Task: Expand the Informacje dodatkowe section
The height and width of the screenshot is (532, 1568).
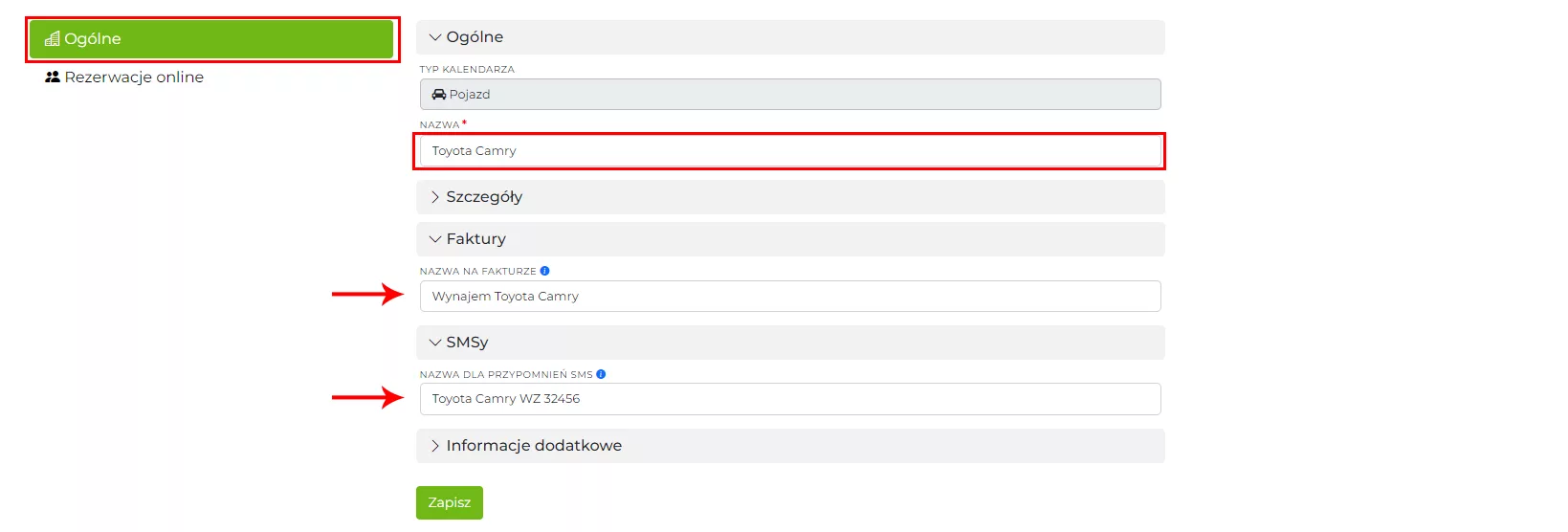Action: pos(435,446)
